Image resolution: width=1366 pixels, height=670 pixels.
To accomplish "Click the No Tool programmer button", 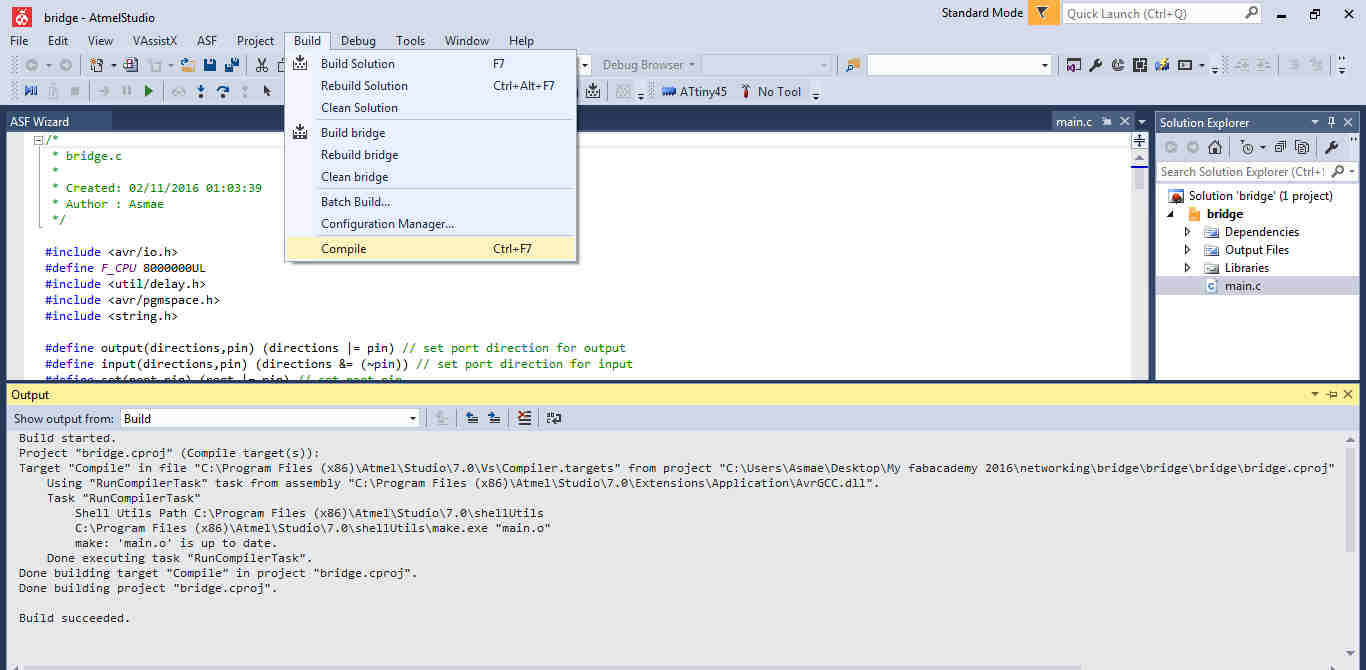I will tap(771, 91).
